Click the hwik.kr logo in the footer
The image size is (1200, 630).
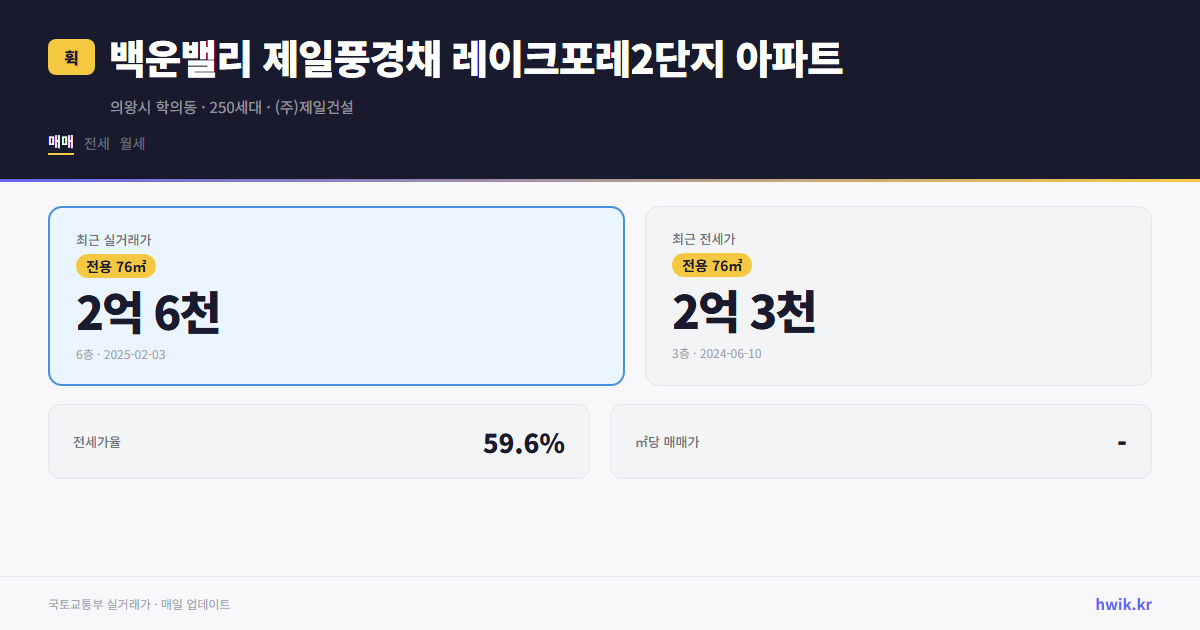(x=1122, y=604)
